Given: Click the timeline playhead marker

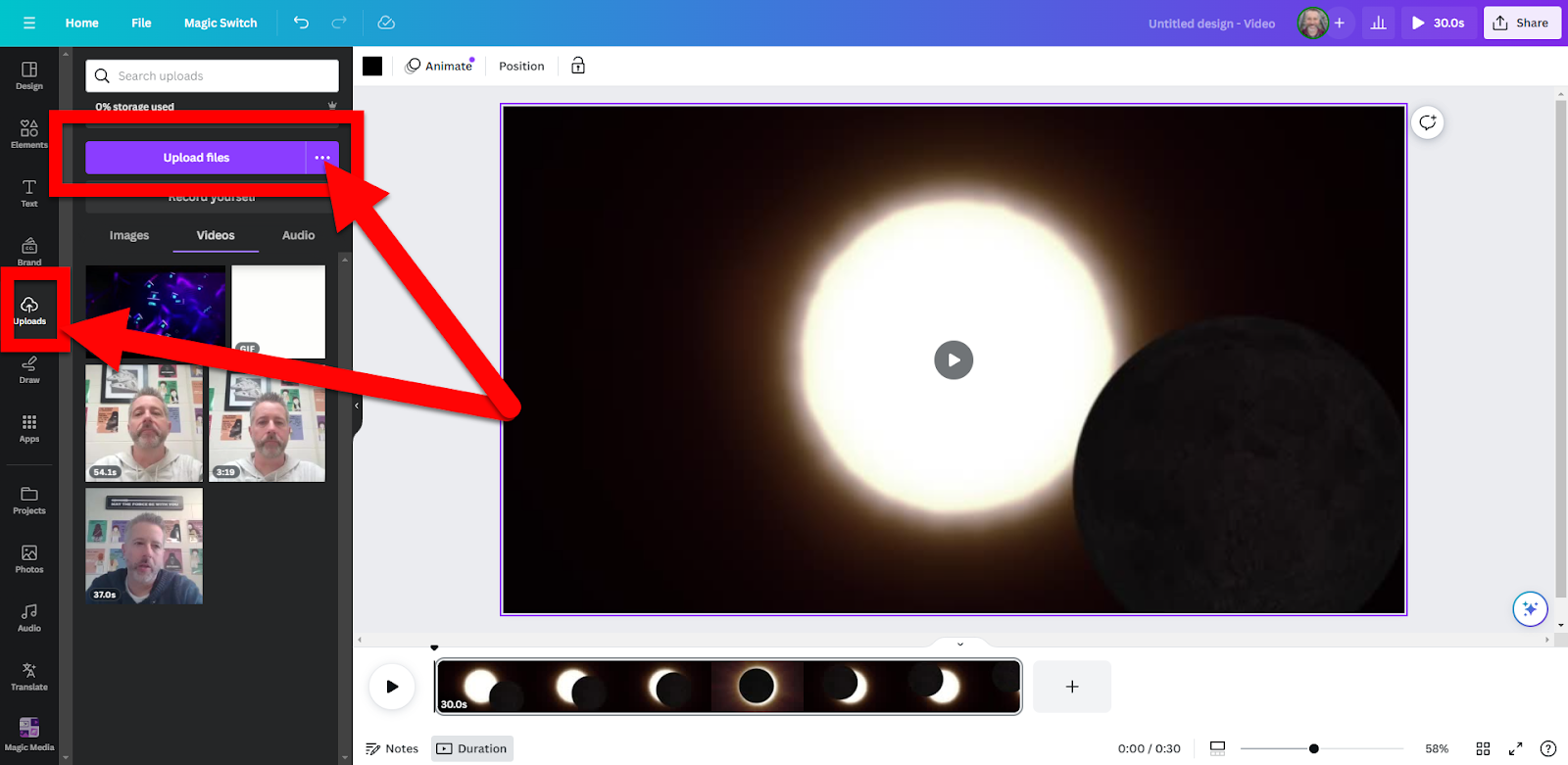Looking at the screenshot, I should point(434,647).
